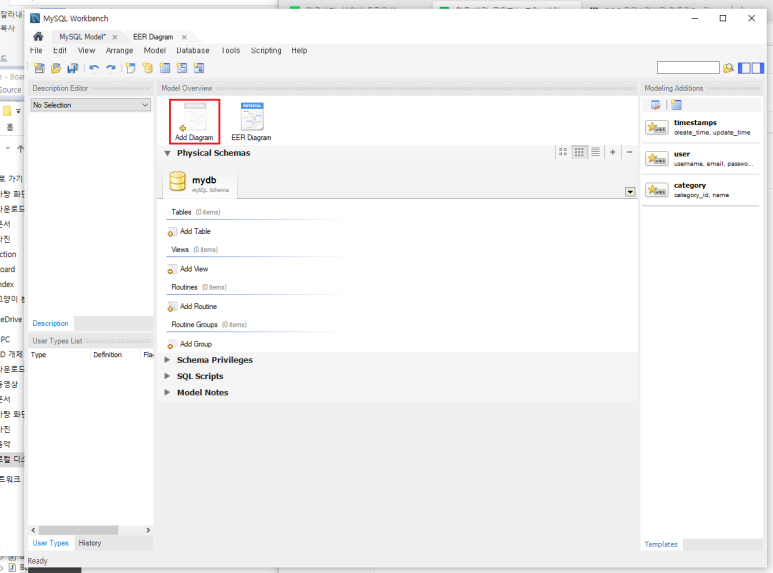Open the Model menu
The height and width of the screenshot is (573, 773).
click(154, 50)
